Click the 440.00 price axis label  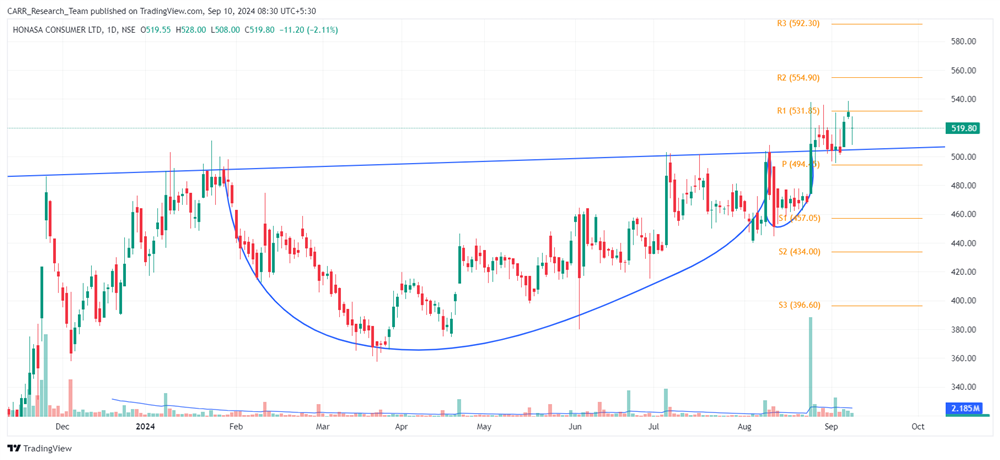(965, 243)
